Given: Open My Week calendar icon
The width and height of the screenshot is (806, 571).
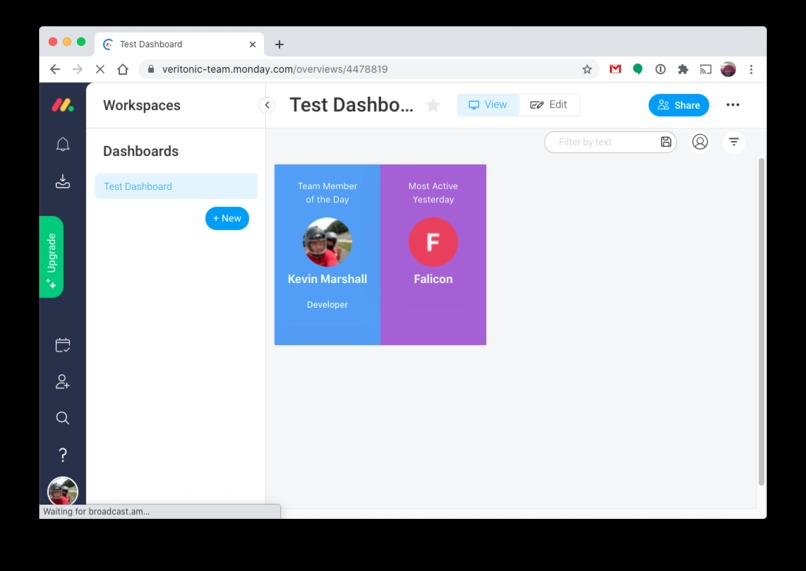Looking at the screenshot, I should point(63,345).
